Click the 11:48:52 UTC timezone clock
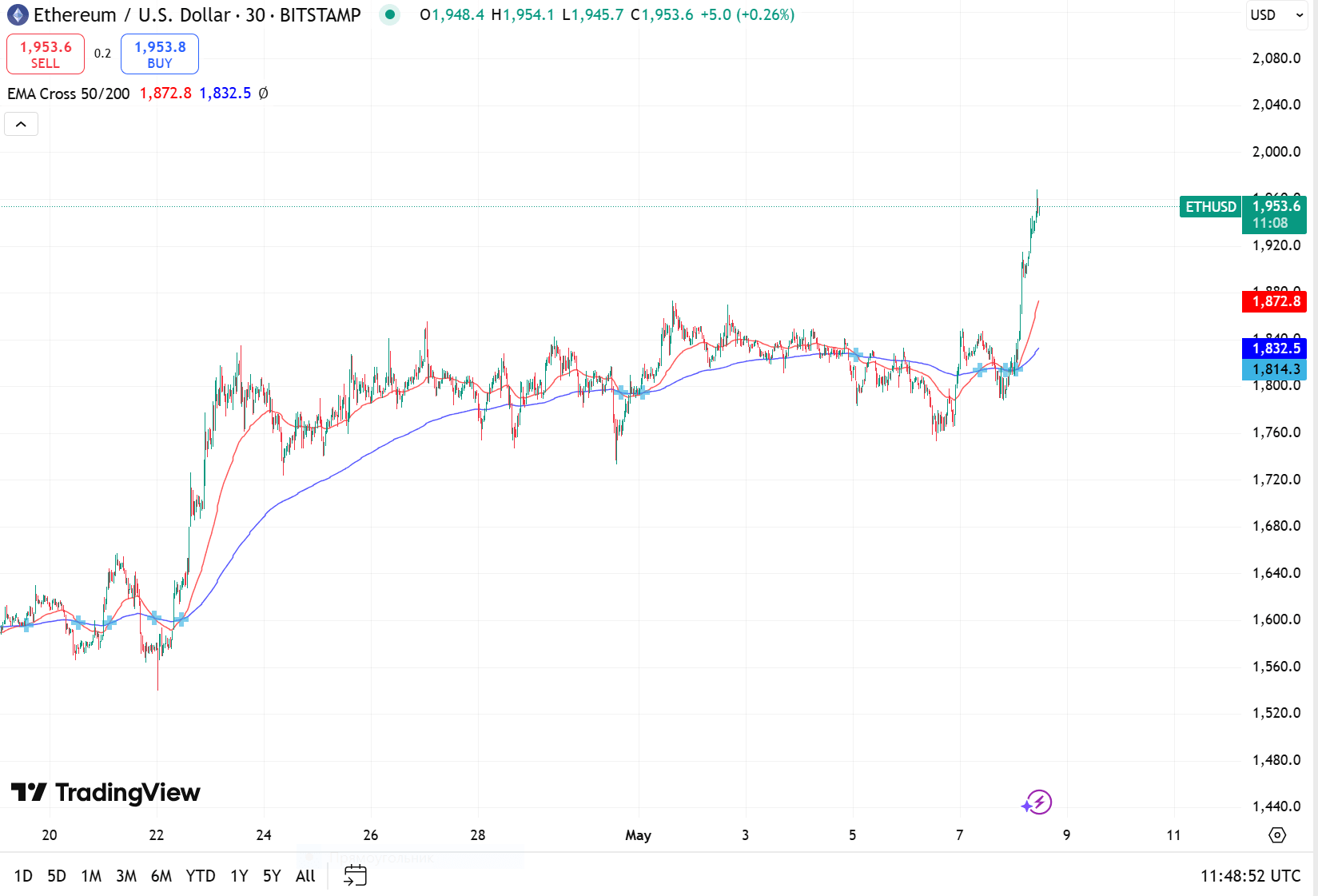Screen dimensions: 1318x896 [1250, 876]
